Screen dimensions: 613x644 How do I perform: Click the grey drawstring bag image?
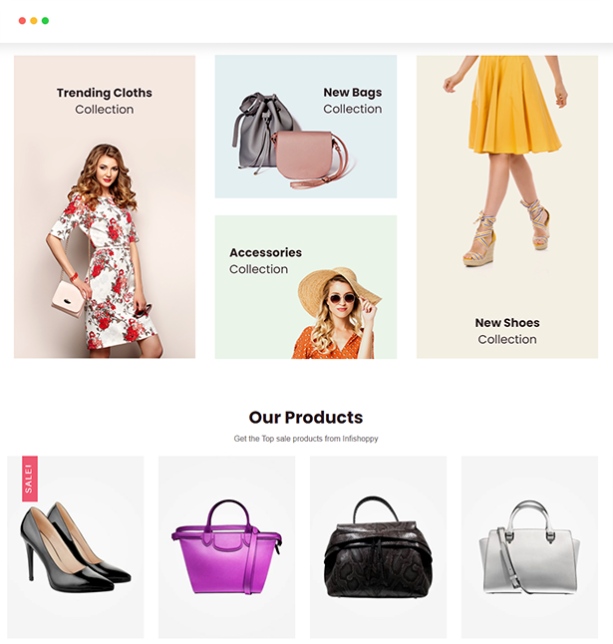[x=263, y=131]
